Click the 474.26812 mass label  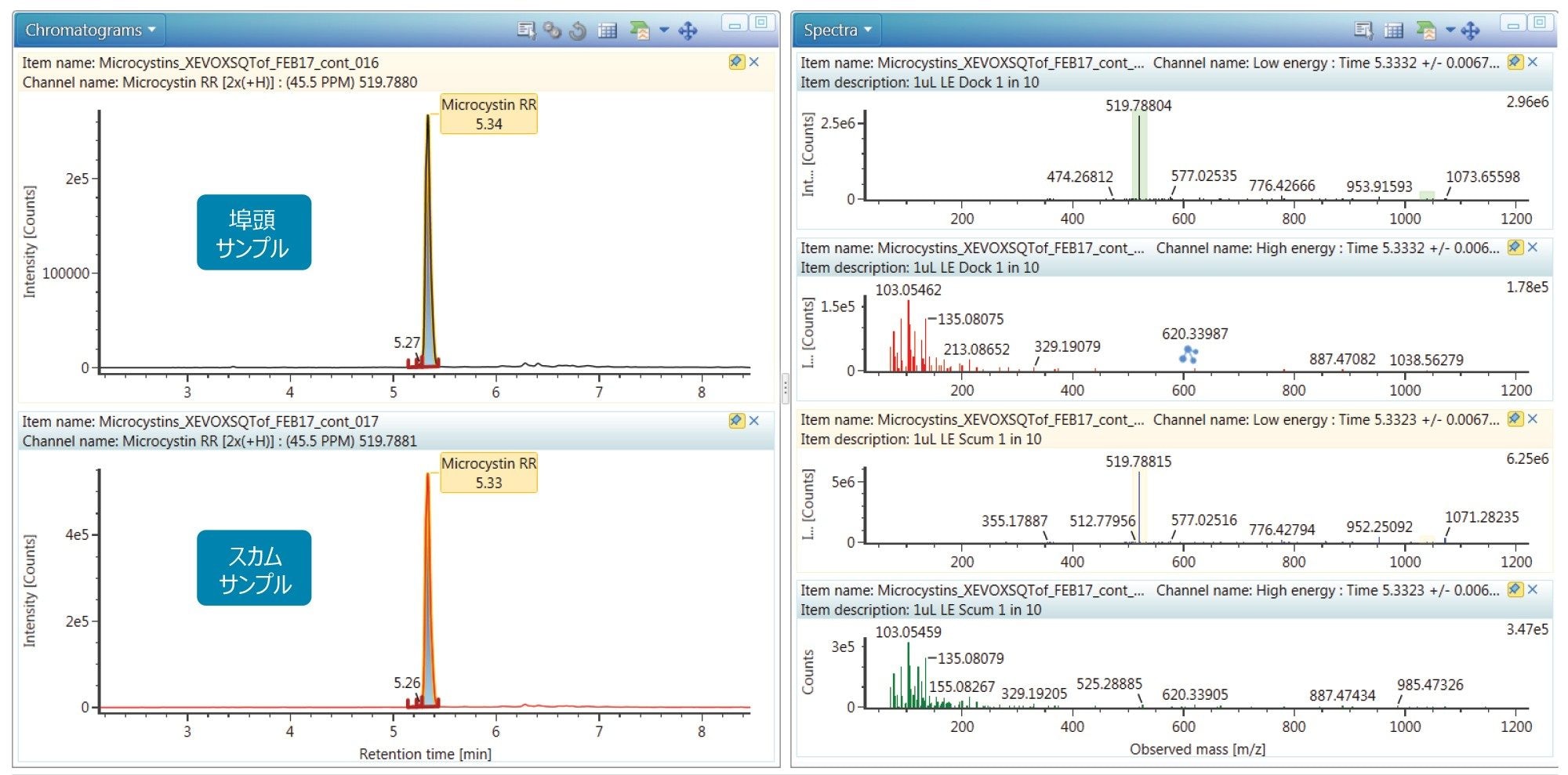1080,177
